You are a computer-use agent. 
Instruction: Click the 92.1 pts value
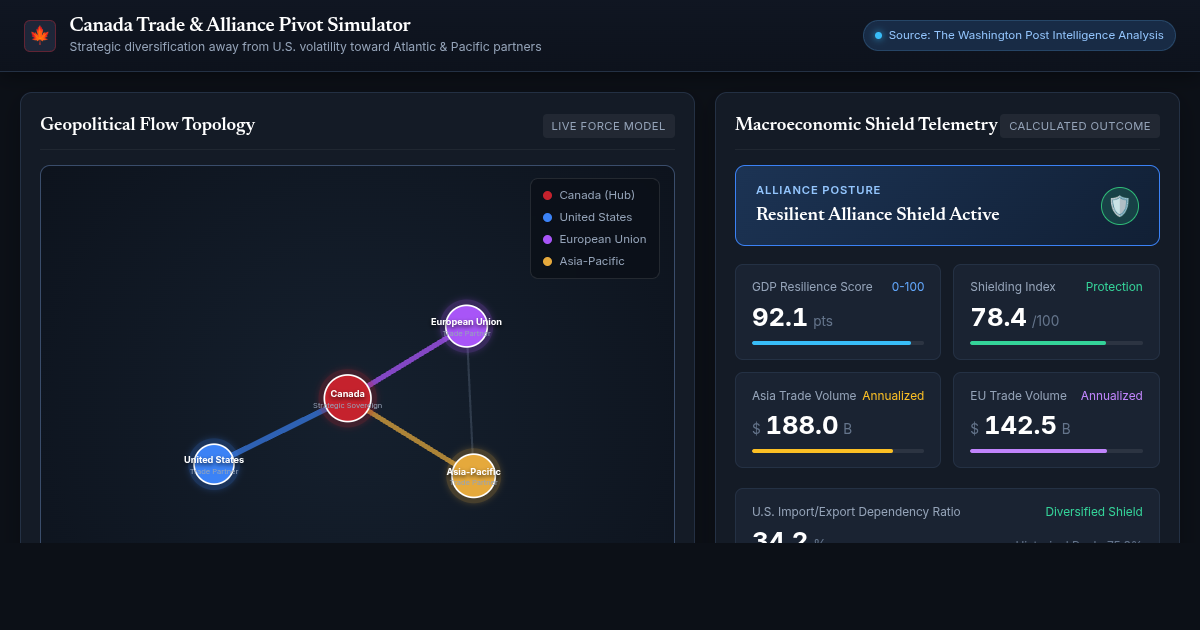click(792, 318)
